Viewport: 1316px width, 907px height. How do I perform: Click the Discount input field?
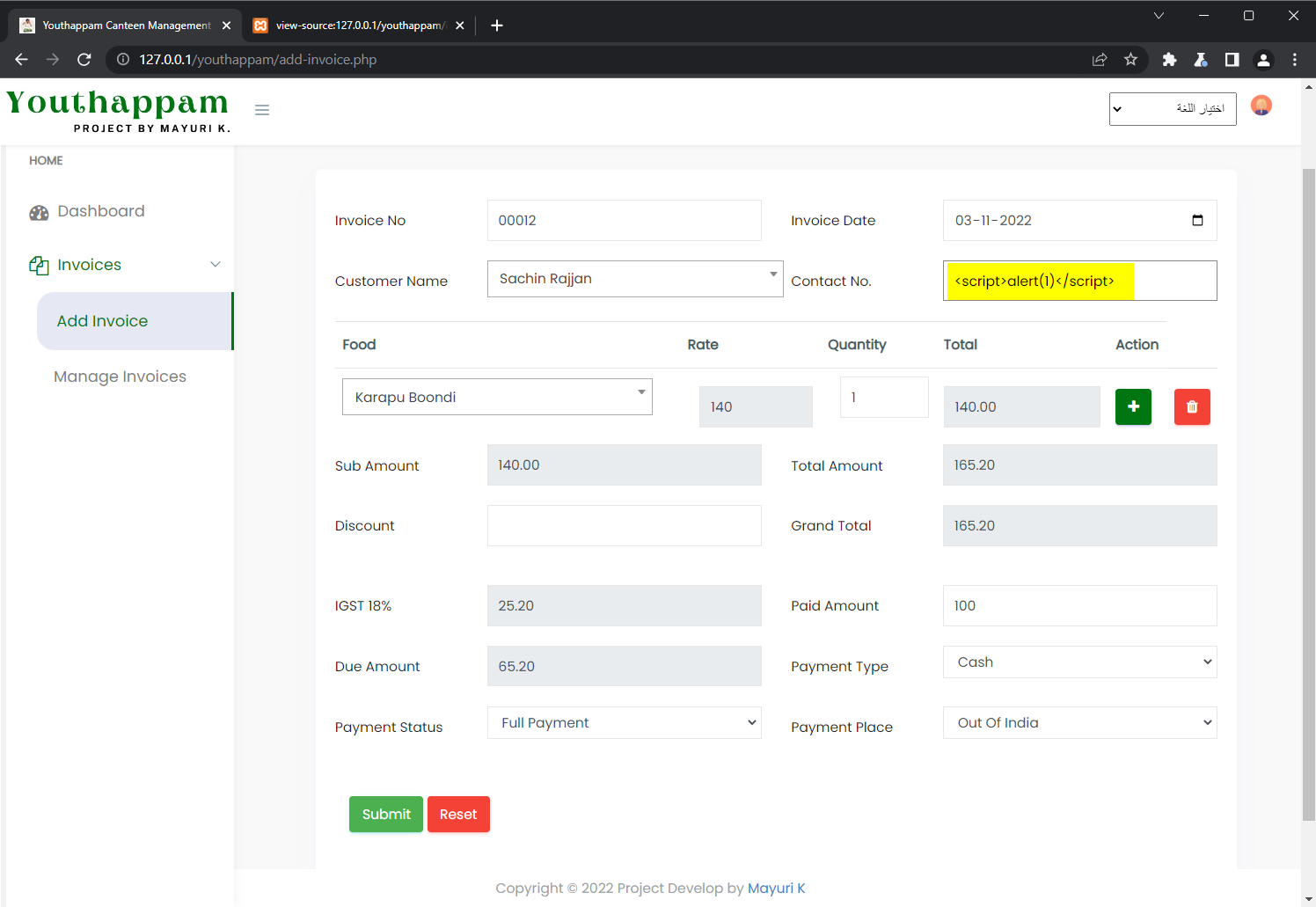(x=624, y=525)
